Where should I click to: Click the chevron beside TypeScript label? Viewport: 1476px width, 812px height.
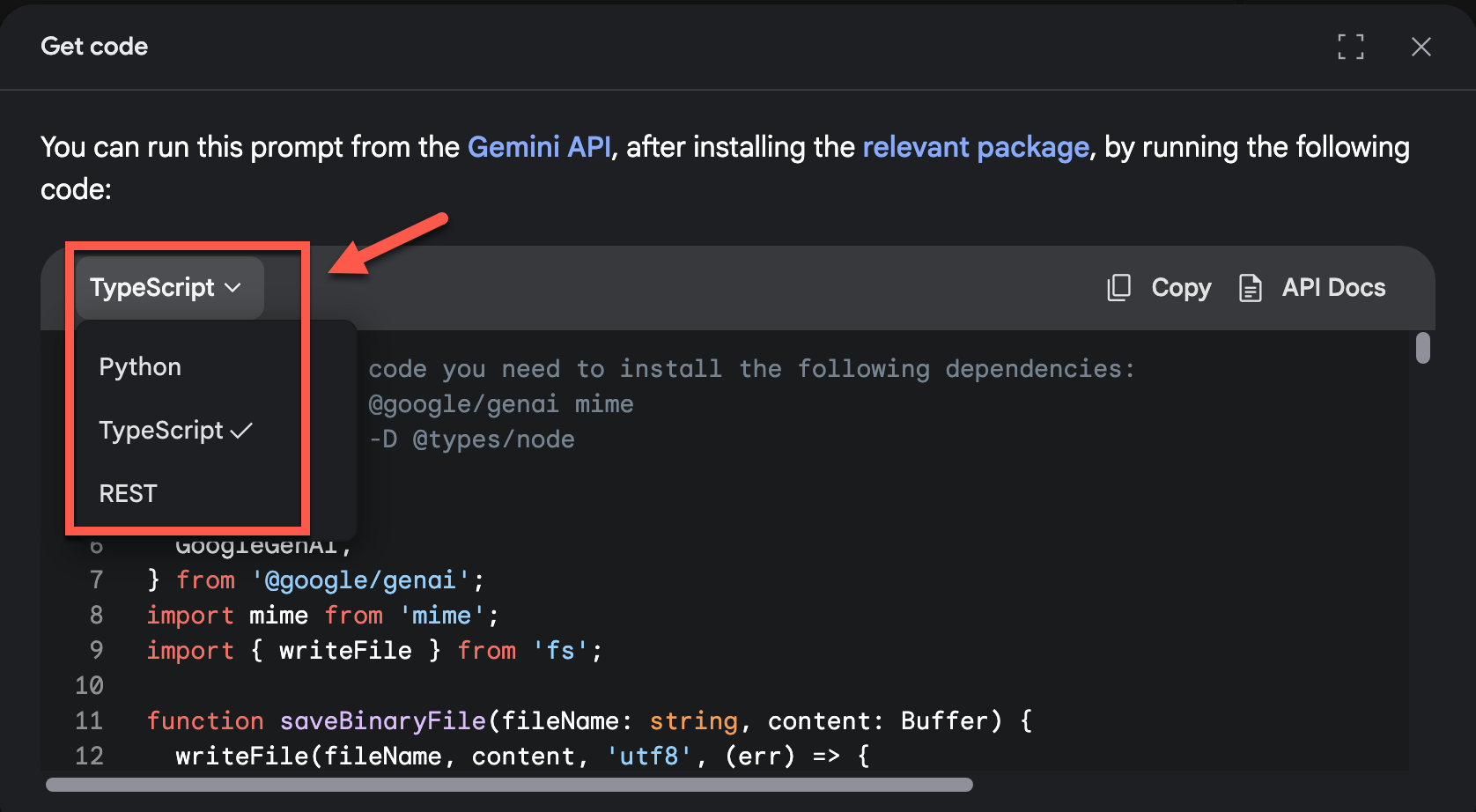click(x=233, y=287)
